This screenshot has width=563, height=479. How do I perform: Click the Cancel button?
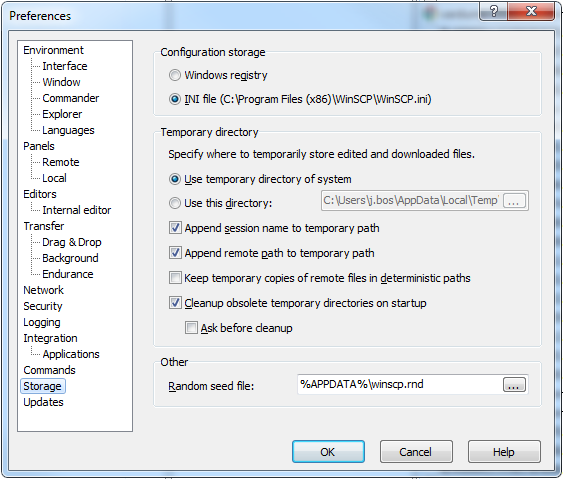point(416,452)
